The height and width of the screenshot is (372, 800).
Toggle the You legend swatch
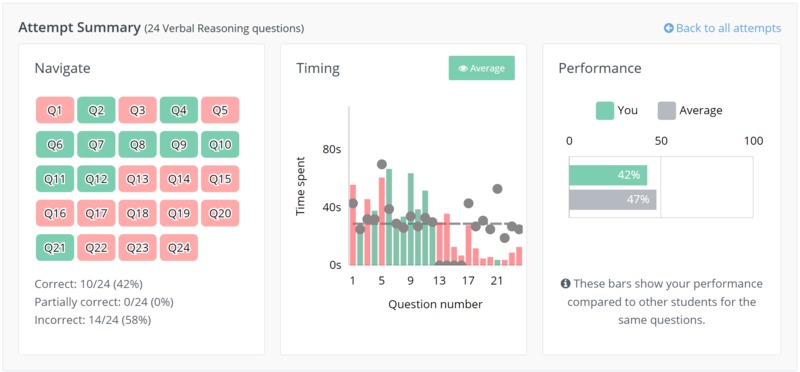coord(605,110)
